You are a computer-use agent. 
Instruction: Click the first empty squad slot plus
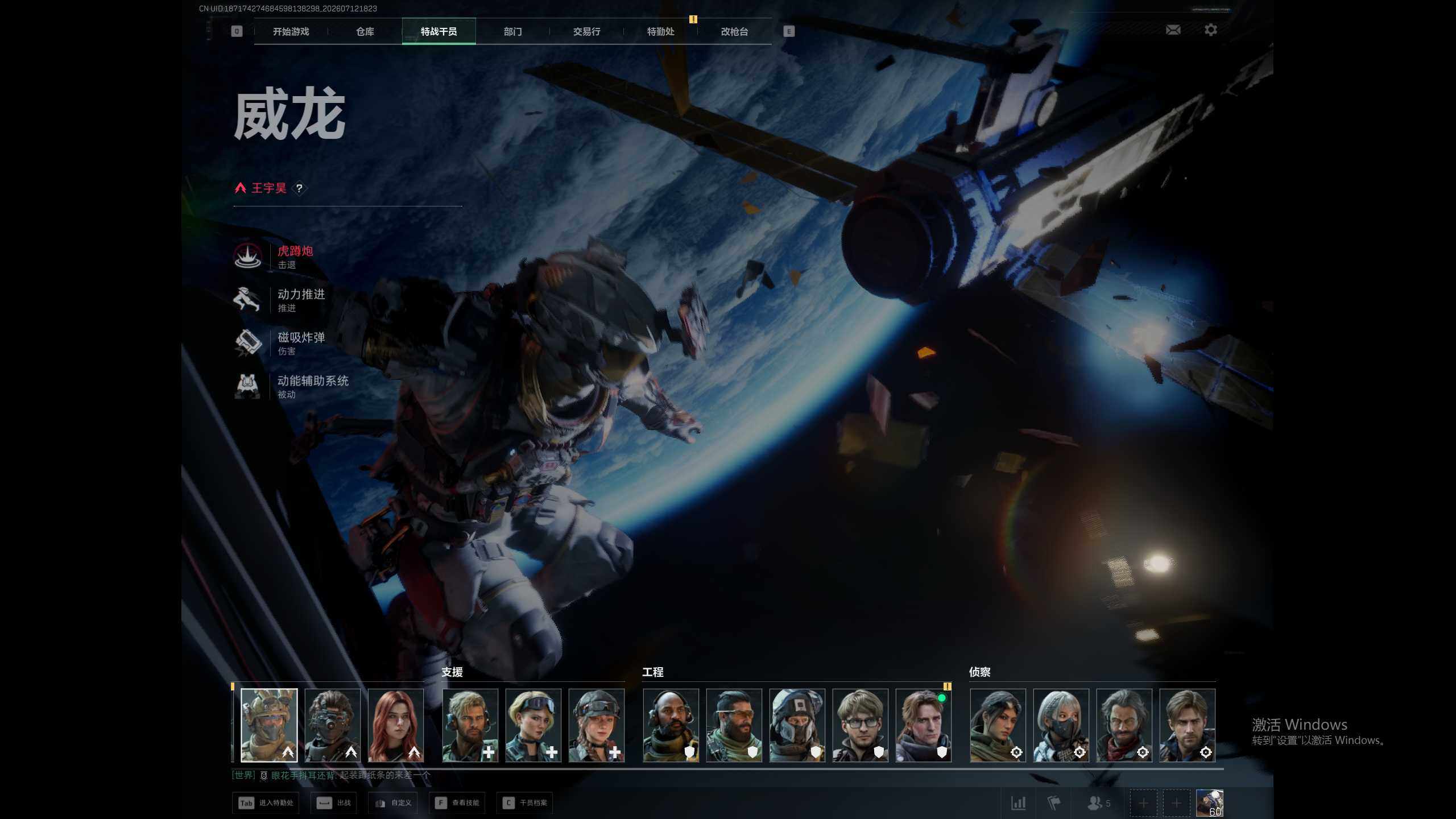click(x=1144, y=803)
